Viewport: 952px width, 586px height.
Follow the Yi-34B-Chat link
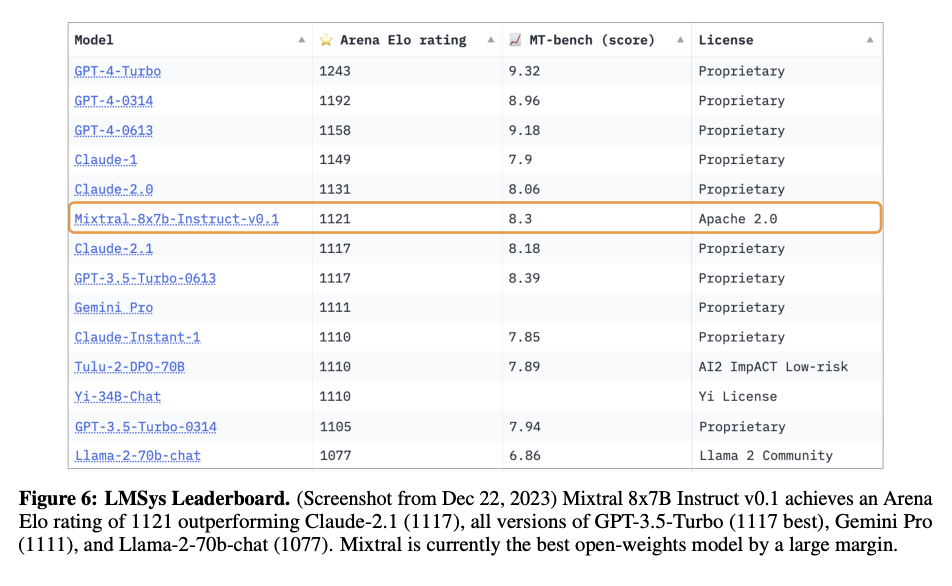click(x=118, y=397)
